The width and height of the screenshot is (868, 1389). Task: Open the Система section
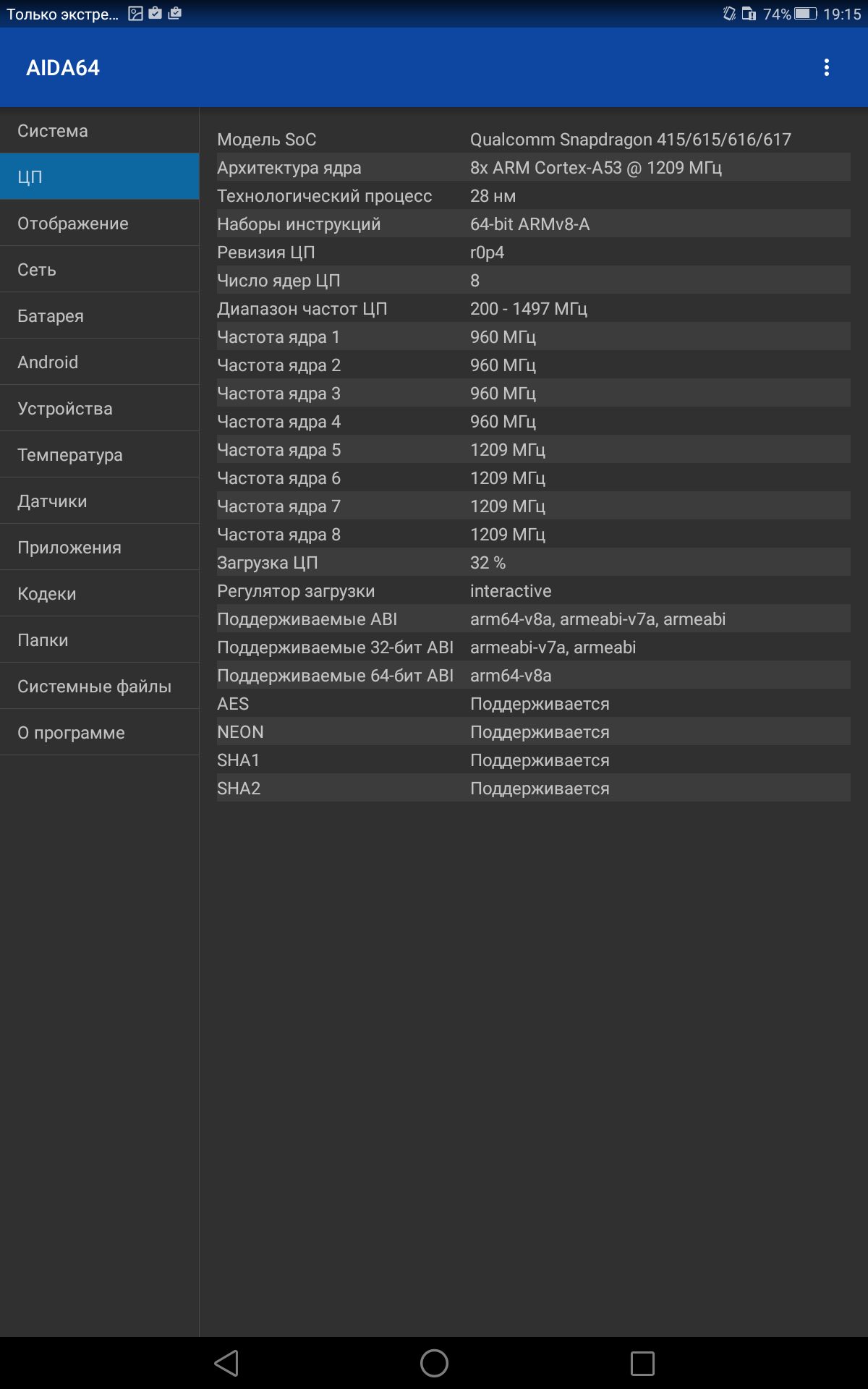100,130
